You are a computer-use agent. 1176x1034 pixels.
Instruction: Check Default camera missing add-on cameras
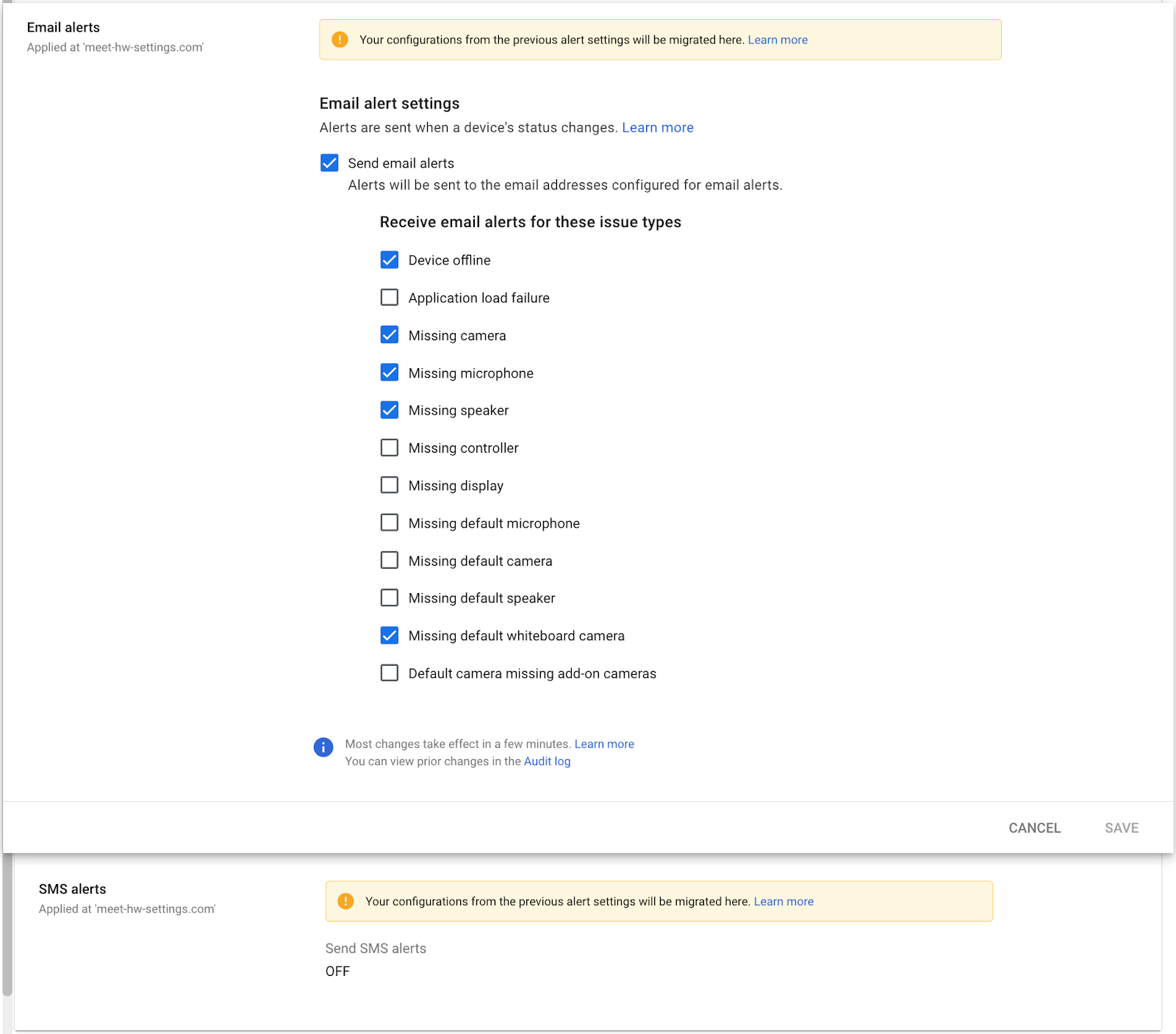tap(390, 673)
